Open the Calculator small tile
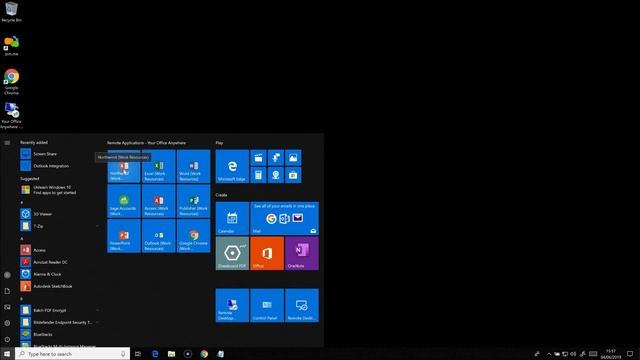640x360 pixels. point(258,175)
